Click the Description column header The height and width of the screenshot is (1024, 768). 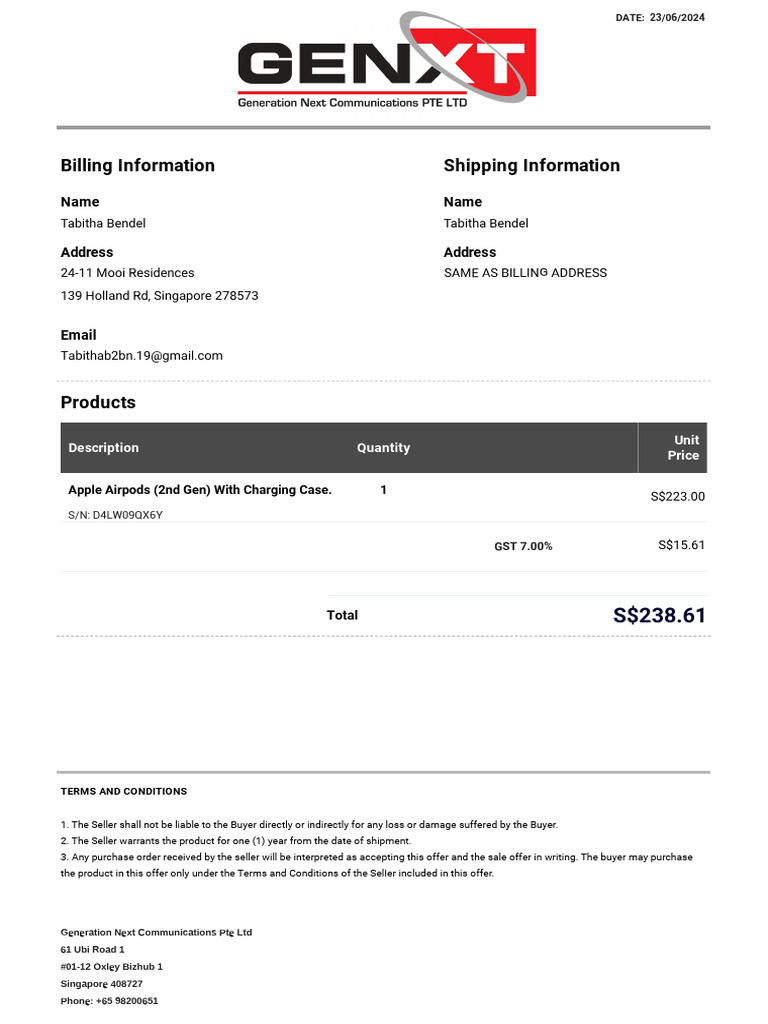[104, 448]
